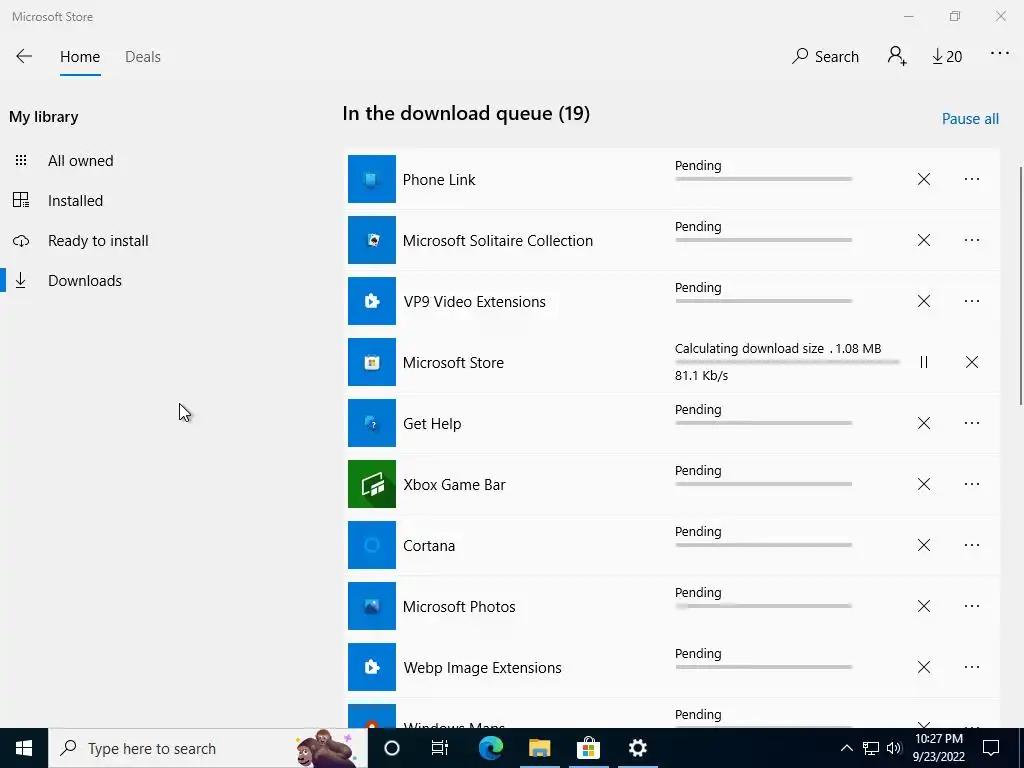Click the Phone Link app name
Image resolution: width=1024 pixels, height=768 pixels.
439,180
